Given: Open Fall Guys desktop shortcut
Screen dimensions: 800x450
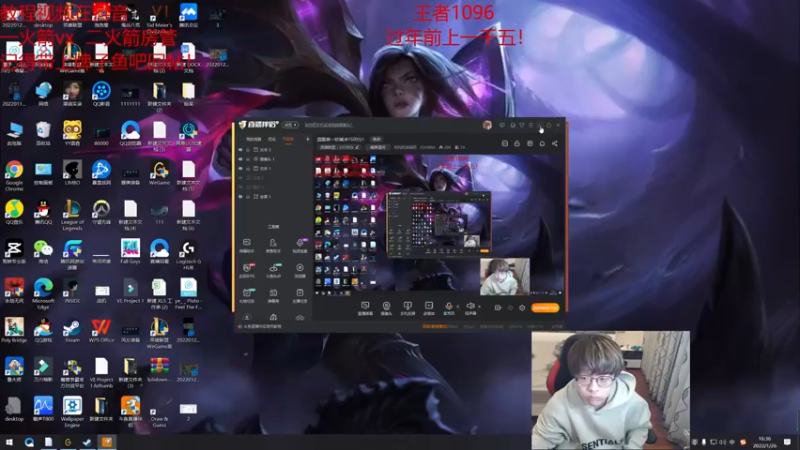Looking at the screenshot, I should tap(130, 252).
